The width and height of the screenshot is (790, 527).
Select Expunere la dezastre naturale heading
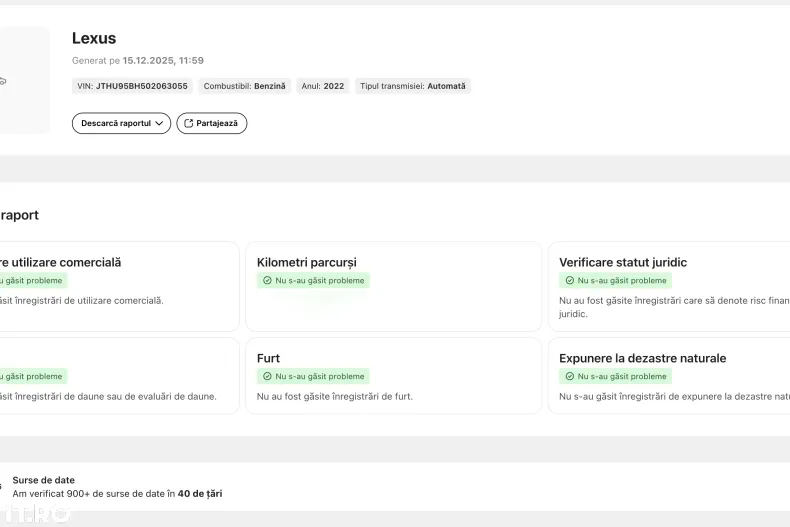(x=642, y=358)
